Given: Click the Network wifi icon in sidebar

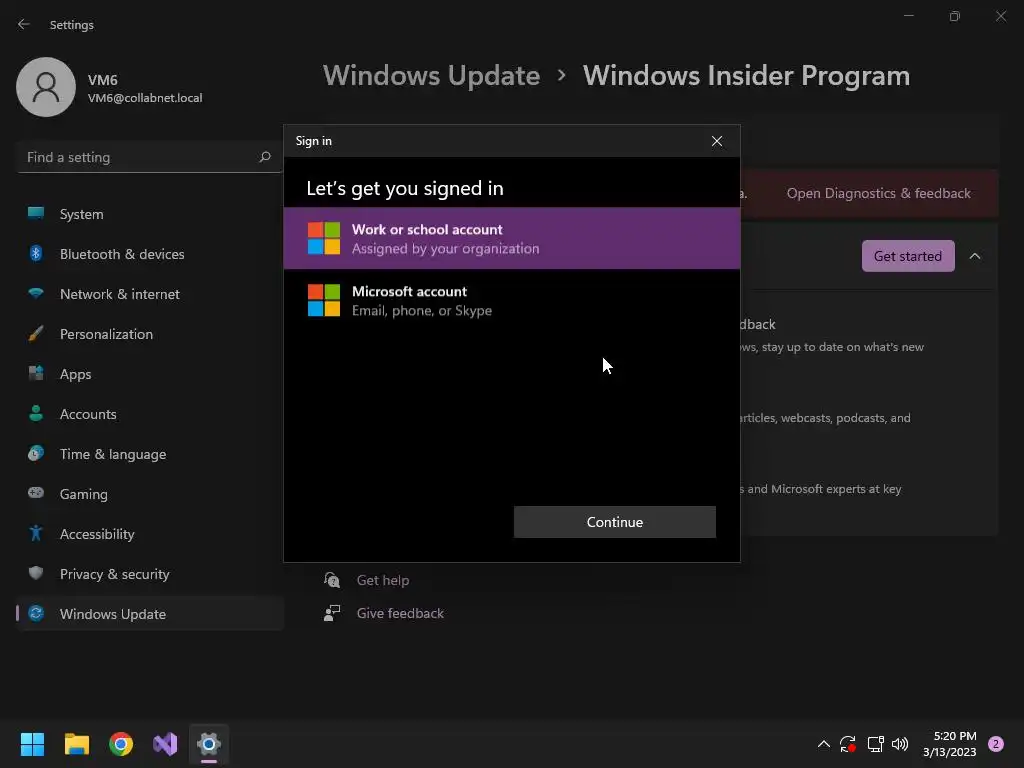Looking at the screenshot, I should (x=36, y=293).
